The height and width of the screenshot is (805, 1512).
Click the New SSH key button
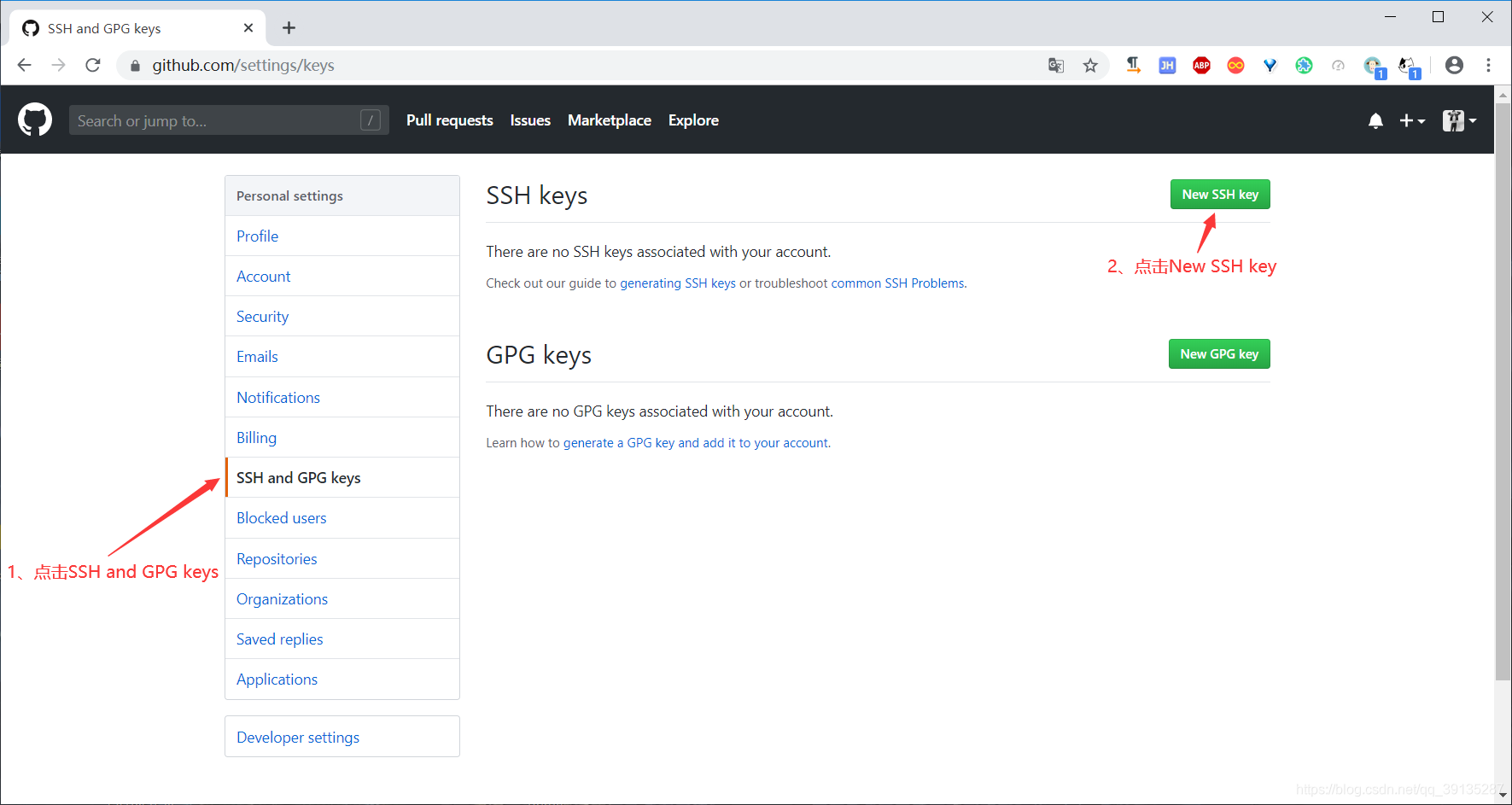click(x=1220, y=195)
